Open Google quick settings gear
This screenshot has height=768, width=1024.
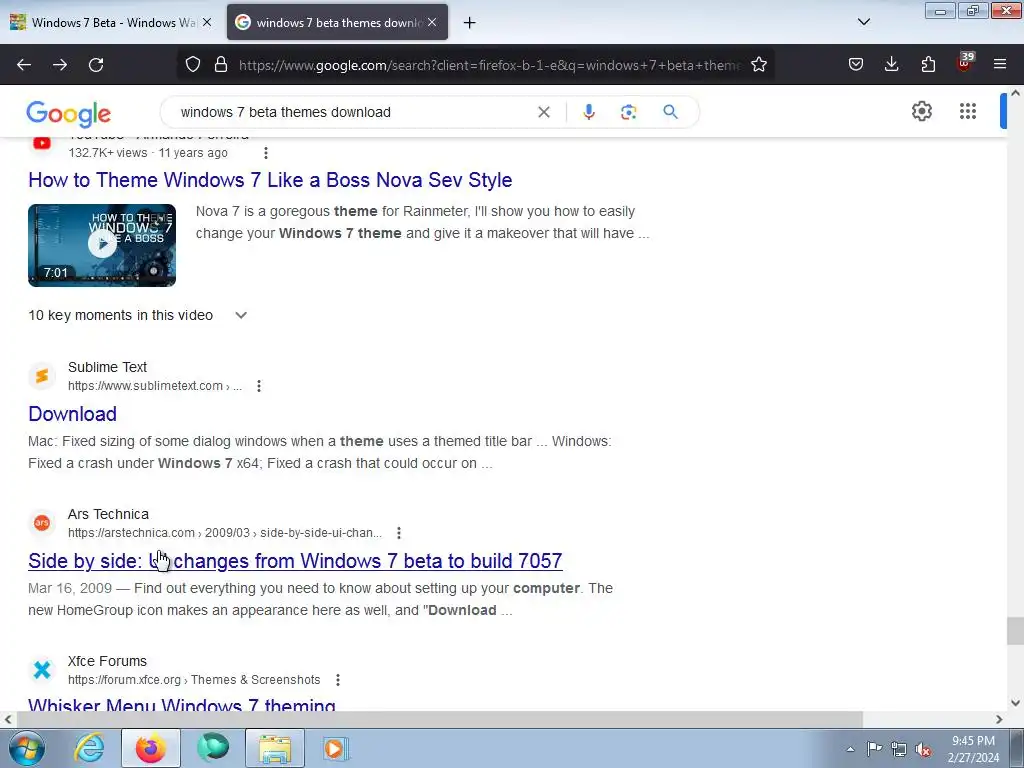[921, 111]
